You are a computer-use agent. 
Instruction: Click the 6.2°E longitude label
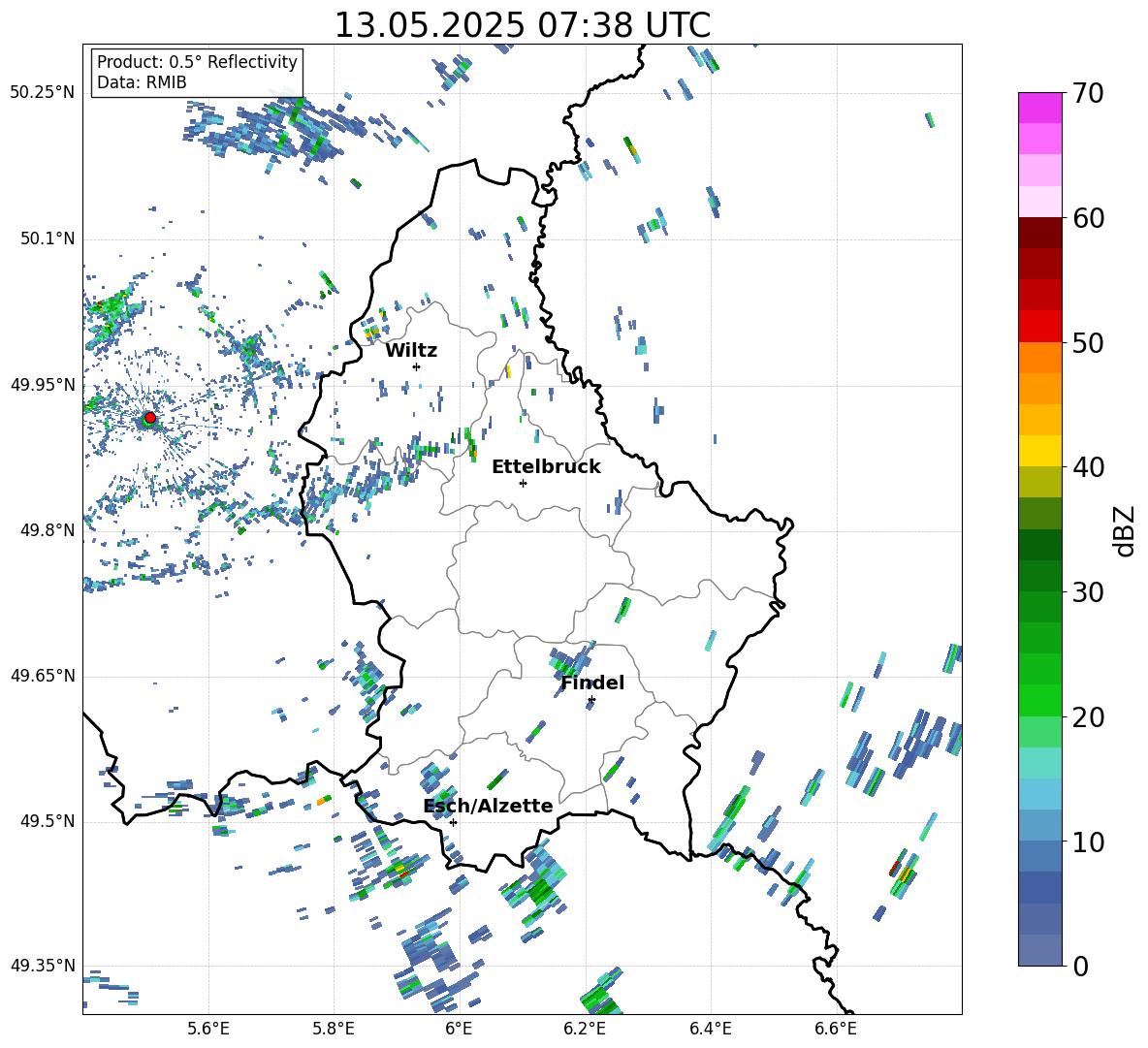point(585,1029)
